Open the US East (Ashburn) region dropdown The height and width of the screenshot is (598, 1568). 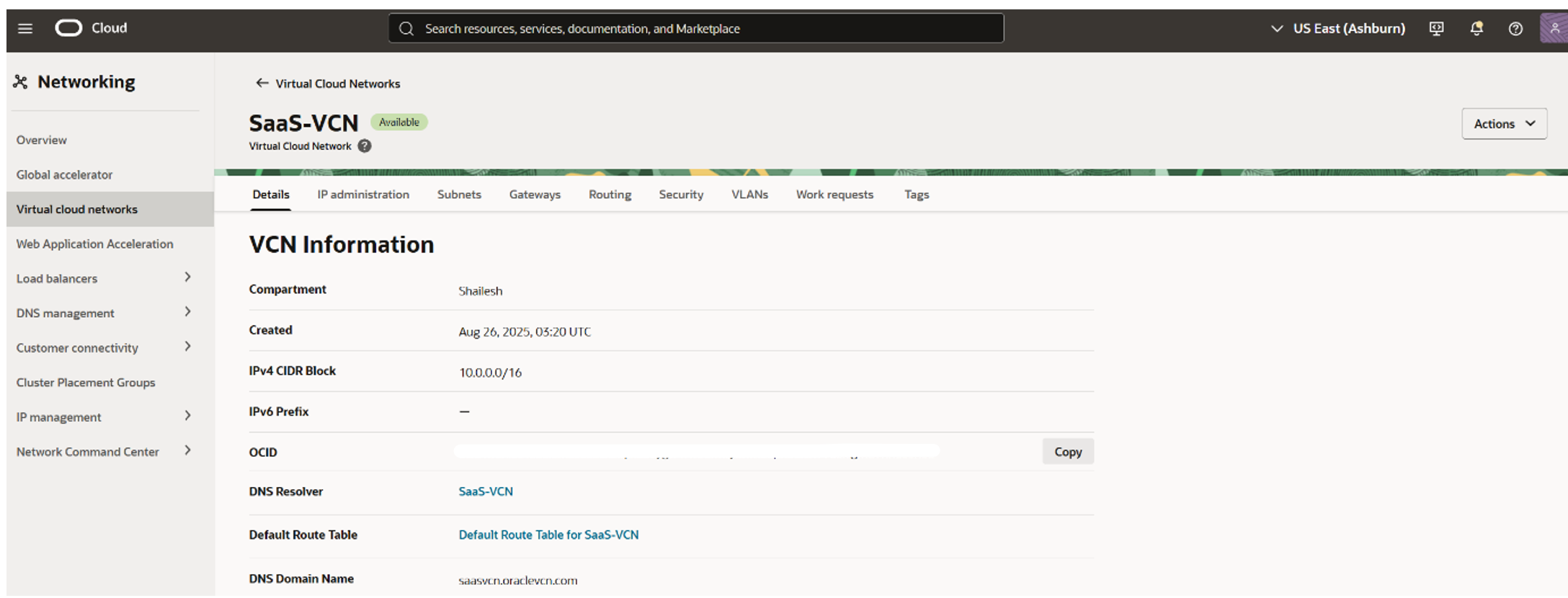pos(1339,29)
